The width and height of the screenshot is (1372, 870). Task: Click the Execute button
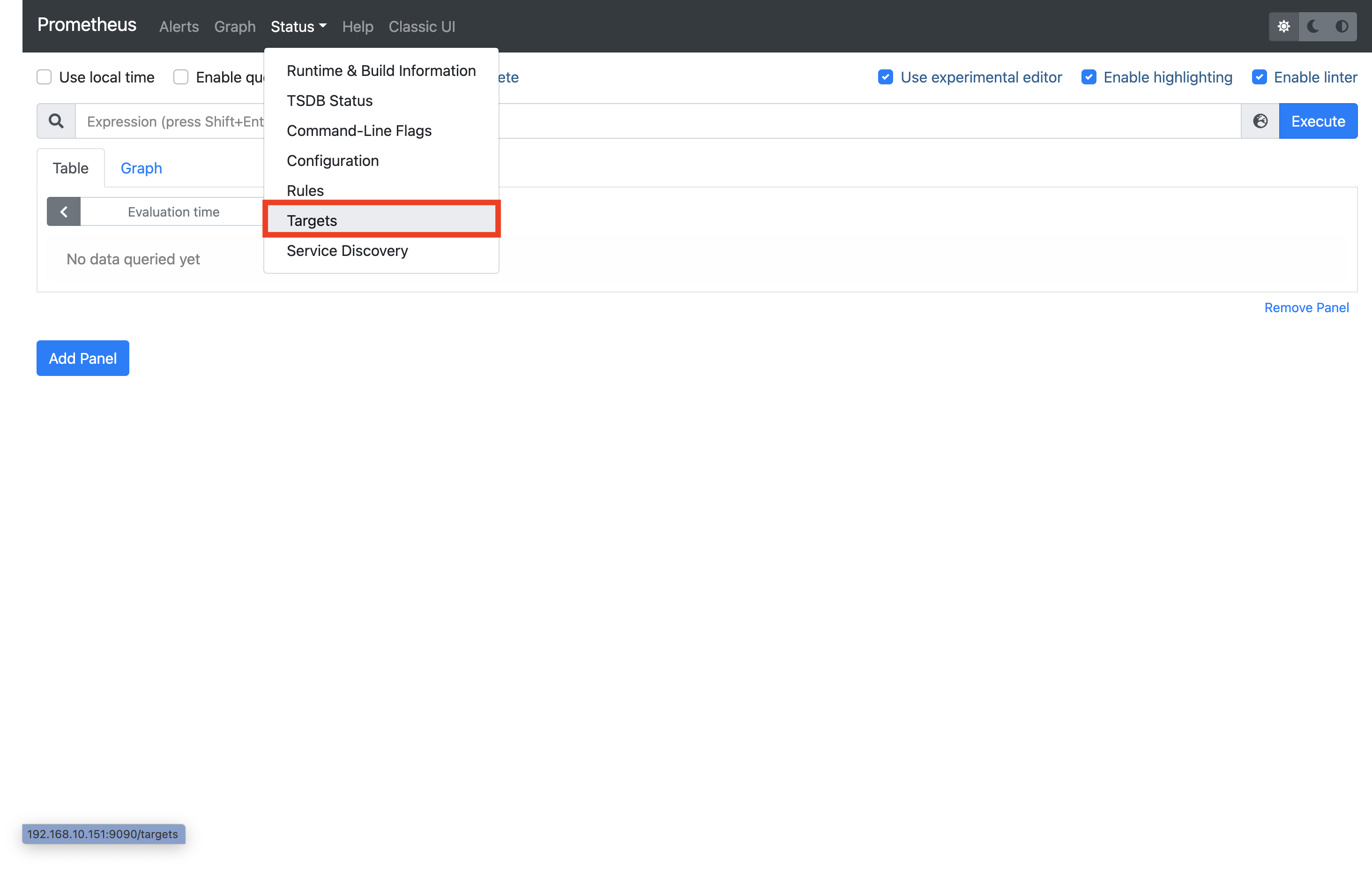tap(1318, 121)
